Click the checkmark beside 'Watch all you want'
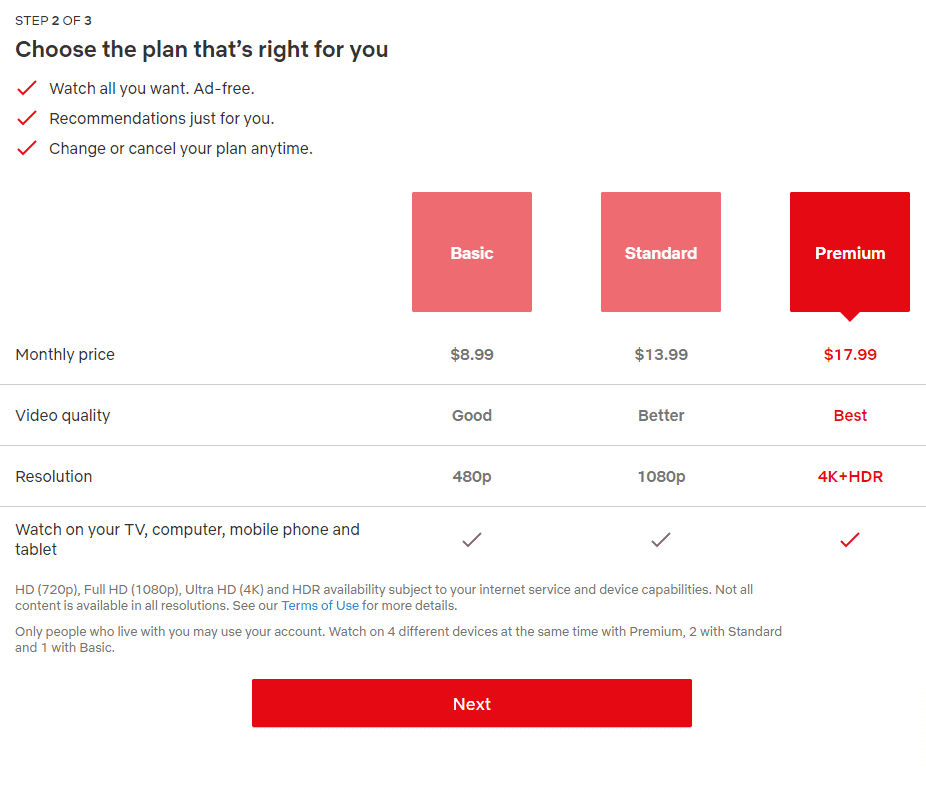The width and height of the screenshot is (926, 787). pyautogui.click(x=27, y=88)
